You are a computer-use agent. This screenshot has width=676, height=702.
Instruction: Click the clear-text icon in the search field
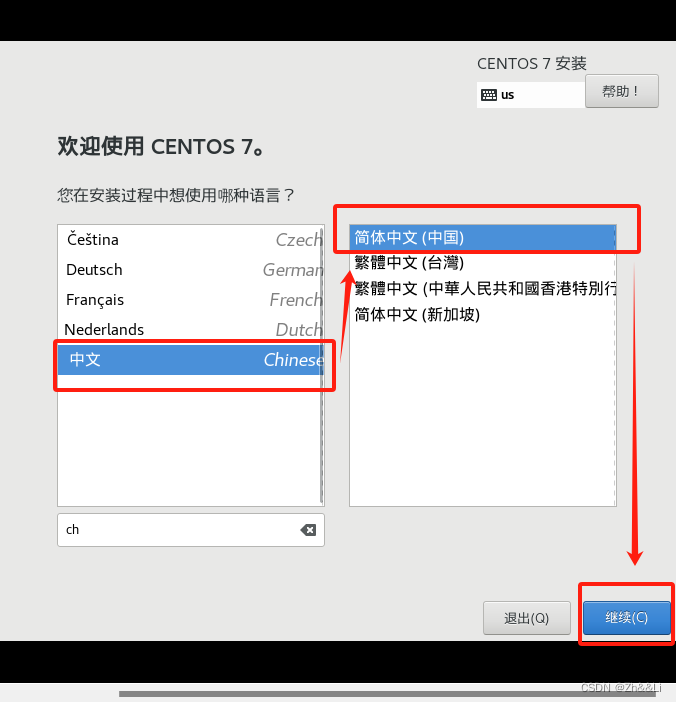coord(308,530)
